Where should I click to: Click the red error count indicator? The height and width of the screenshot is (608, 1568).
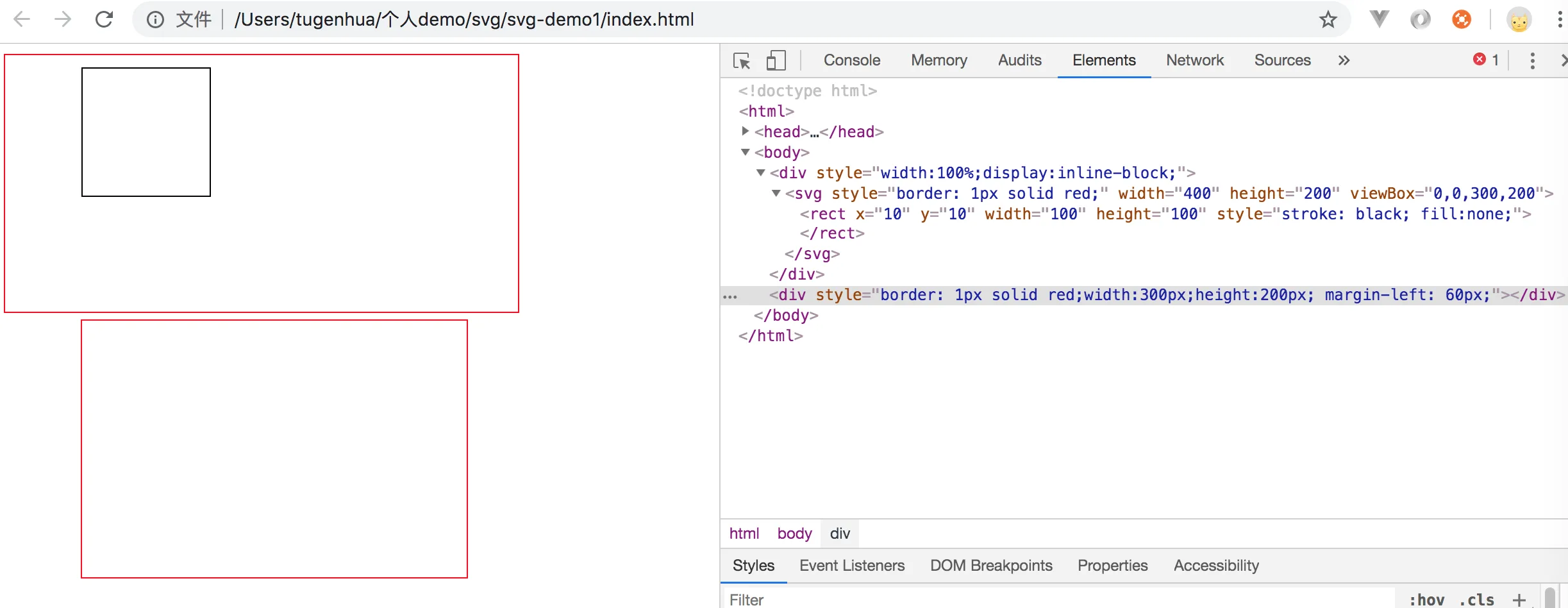click(x=1486, y=60)
